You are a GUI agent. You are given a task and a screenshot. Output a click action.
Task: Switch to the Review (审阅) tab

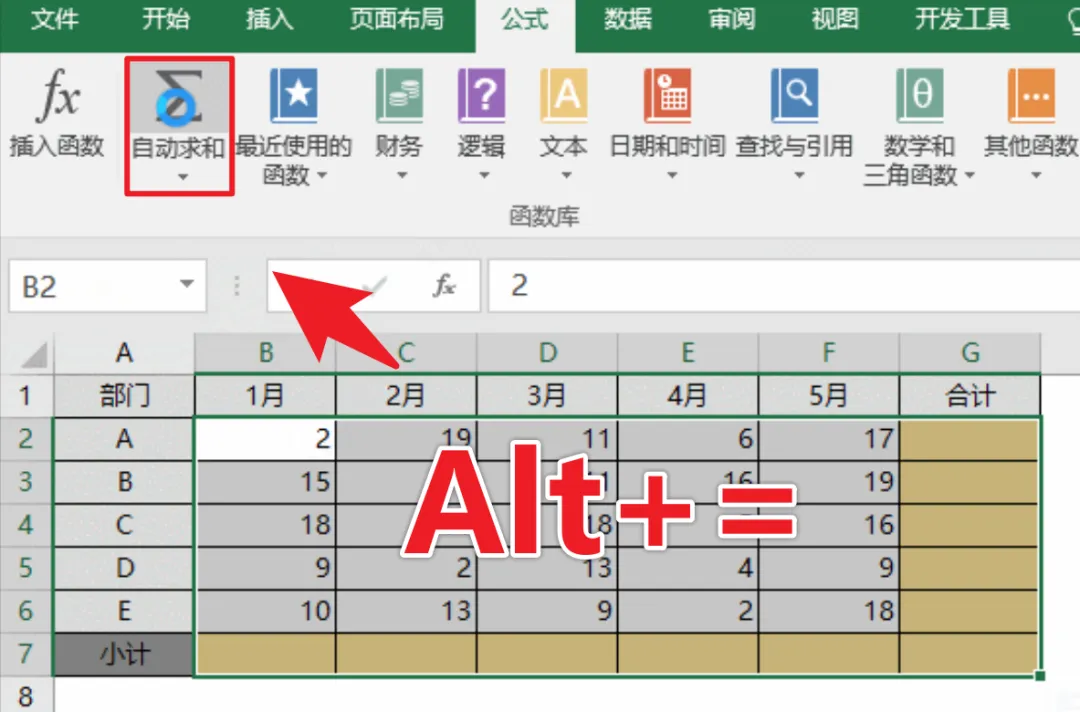(x=731, y=19)
